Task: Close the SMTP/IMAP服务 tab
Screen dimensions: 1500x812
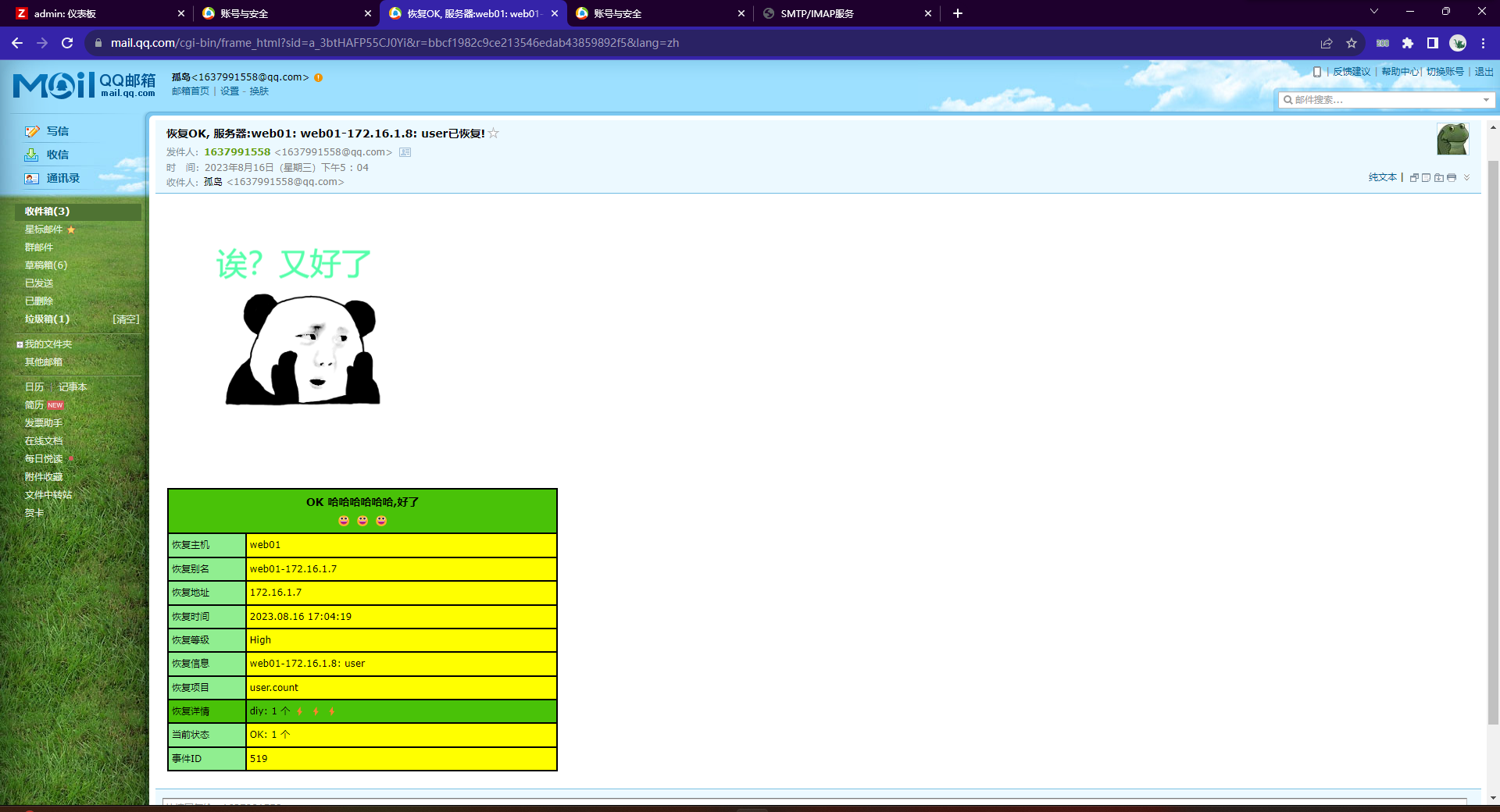Action: tap(928, 13)
